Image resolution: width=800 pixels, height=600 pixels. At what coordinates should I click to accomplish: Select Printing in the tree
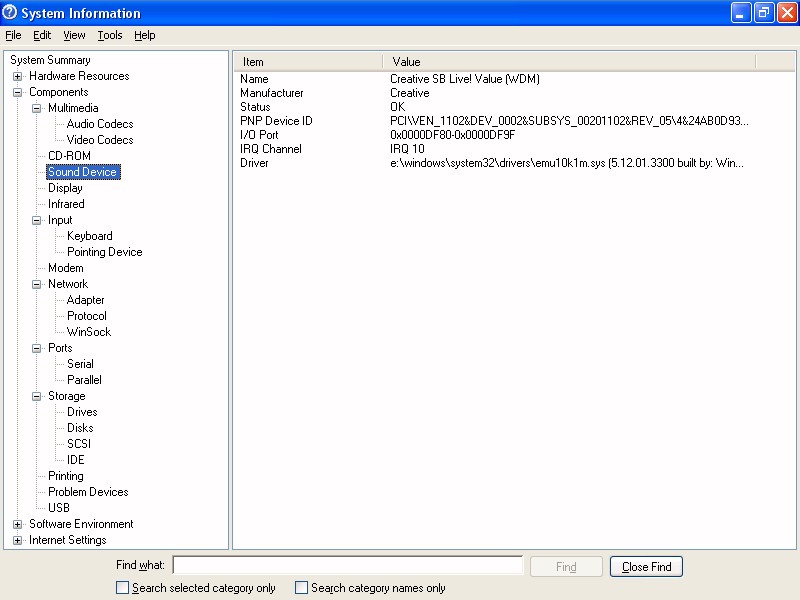point(66,477)
